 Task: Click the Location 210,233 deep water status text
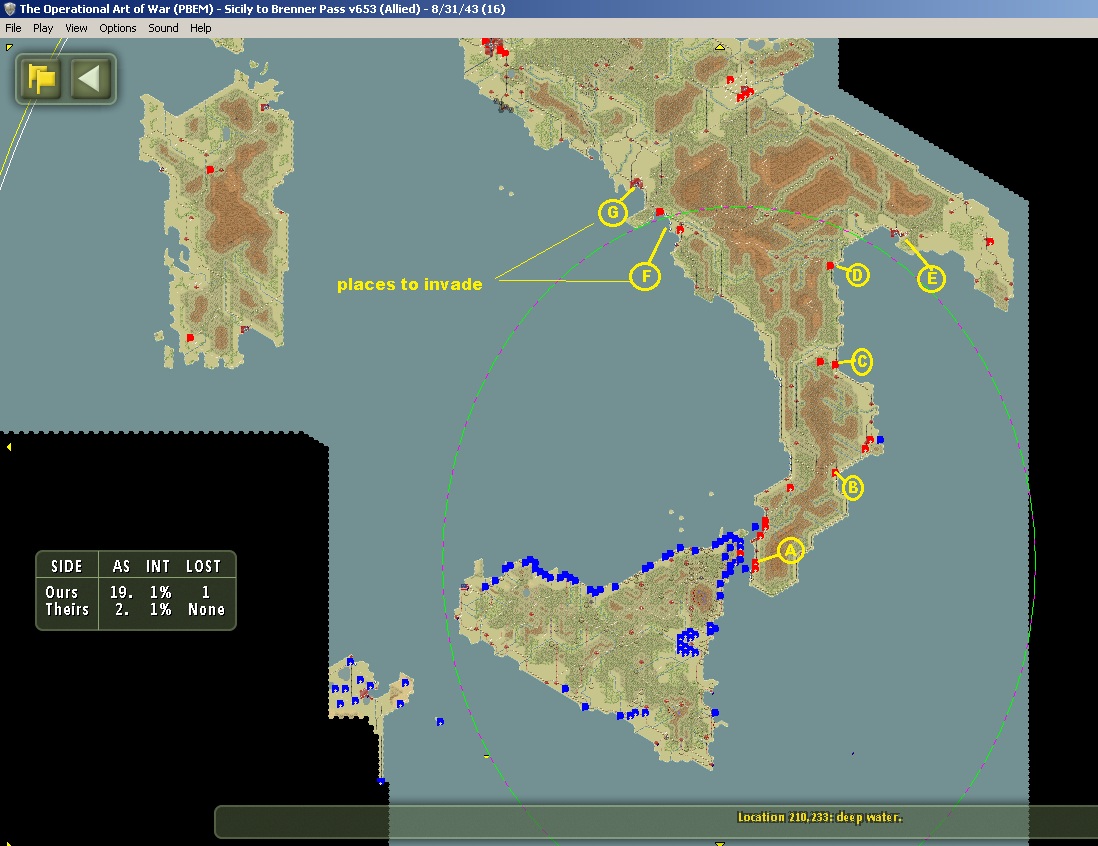point(819,817)
